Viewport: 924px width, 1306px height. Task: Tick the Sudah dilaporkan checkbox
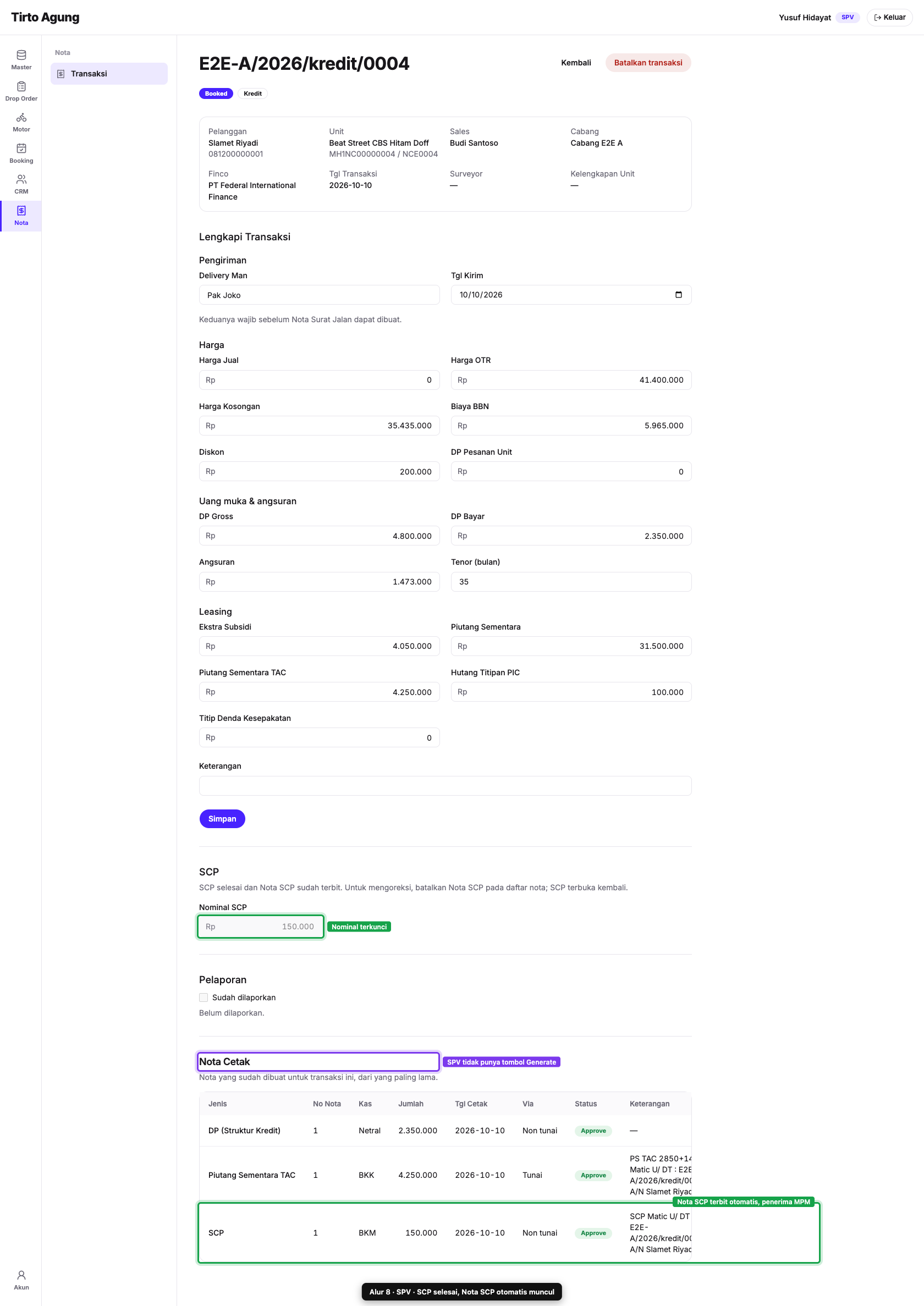coord(204,997)
